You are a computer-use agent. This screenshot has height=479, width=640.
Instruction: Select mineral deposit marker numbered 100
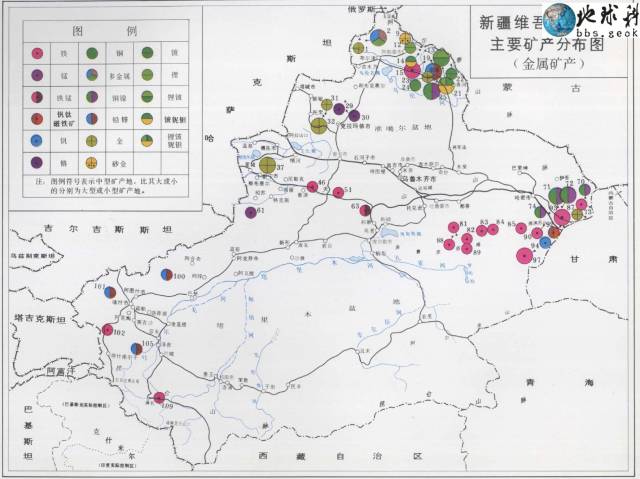[166, 274]
